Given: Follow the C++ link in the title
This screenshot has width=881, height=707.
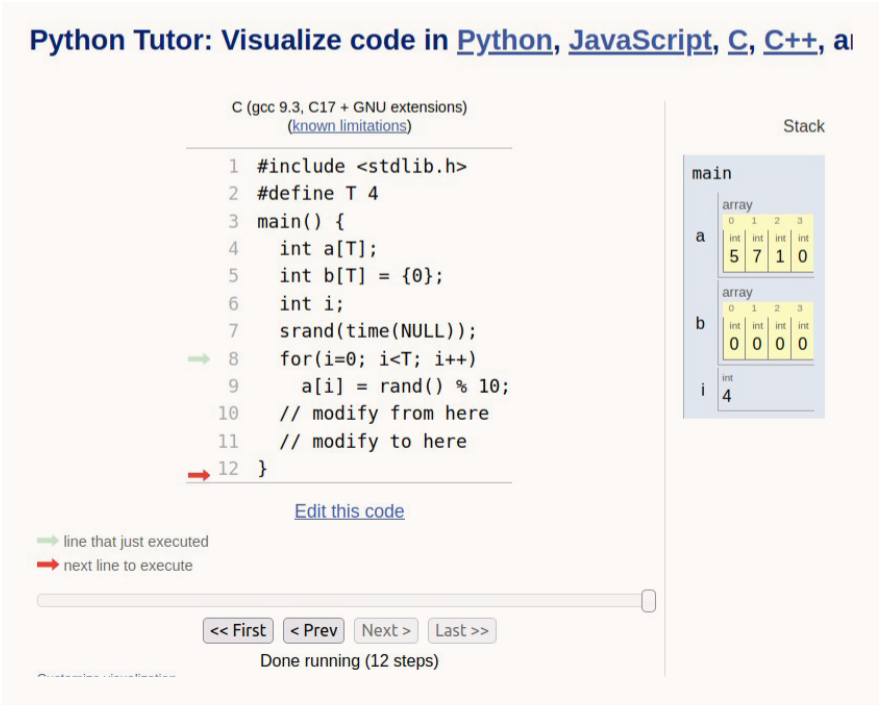Looking at the screenshot, I should 790,40.
